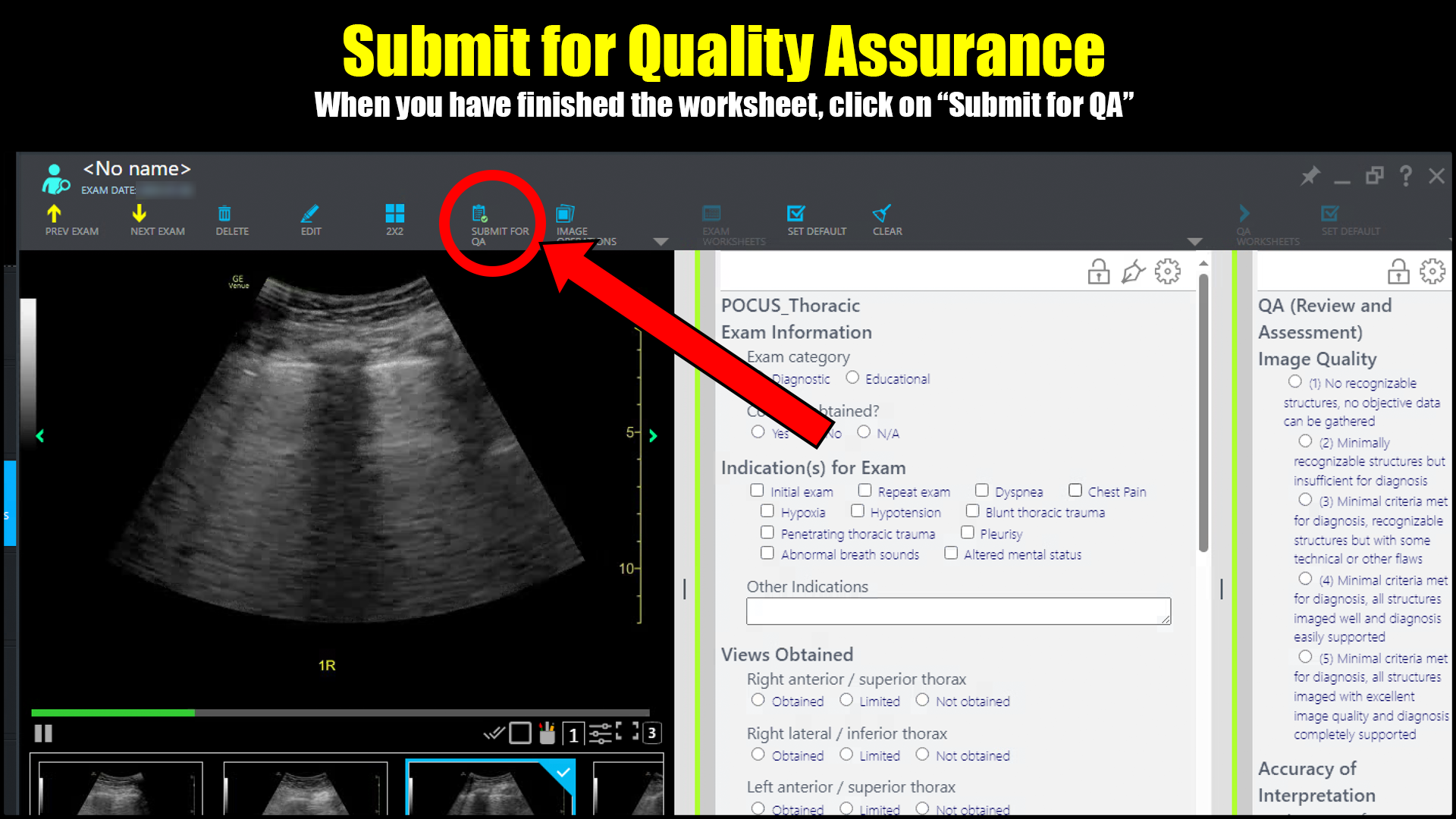Open worksheet settings gear menu
Image resolution: width=1456 pixels, height=819 pixels.
coord(1168,271)
